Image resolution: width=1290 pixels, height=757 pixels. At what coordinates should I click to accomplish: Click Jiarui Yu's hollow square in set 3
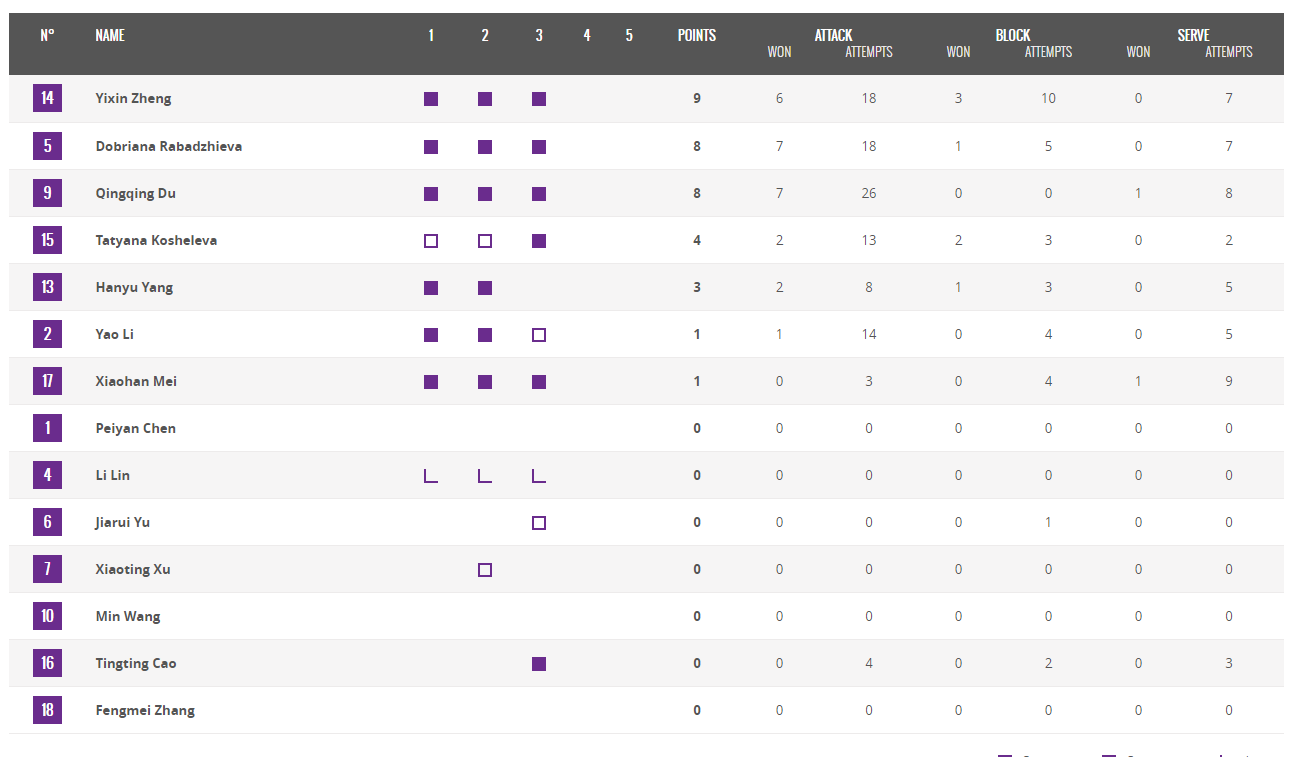tap(539, 523)
